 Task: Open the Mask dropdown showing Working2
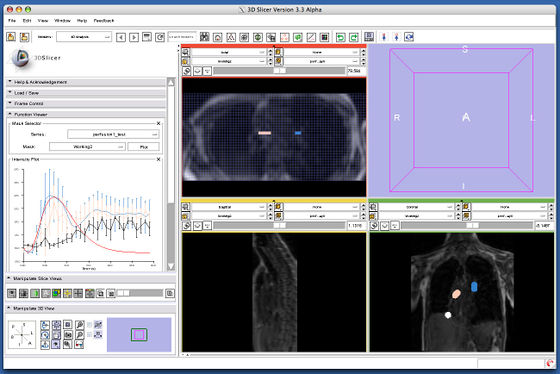point(87,147)
